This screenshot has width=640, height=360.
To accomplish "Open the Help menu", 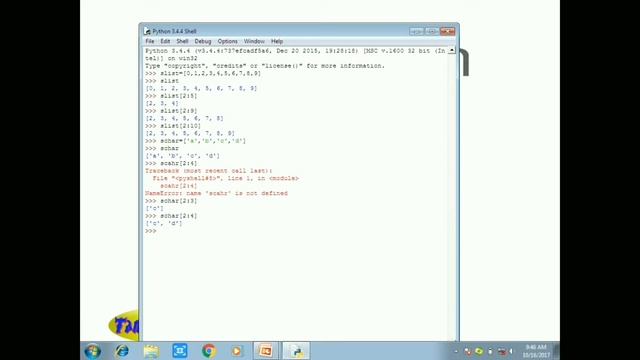I will click(277, 41).
